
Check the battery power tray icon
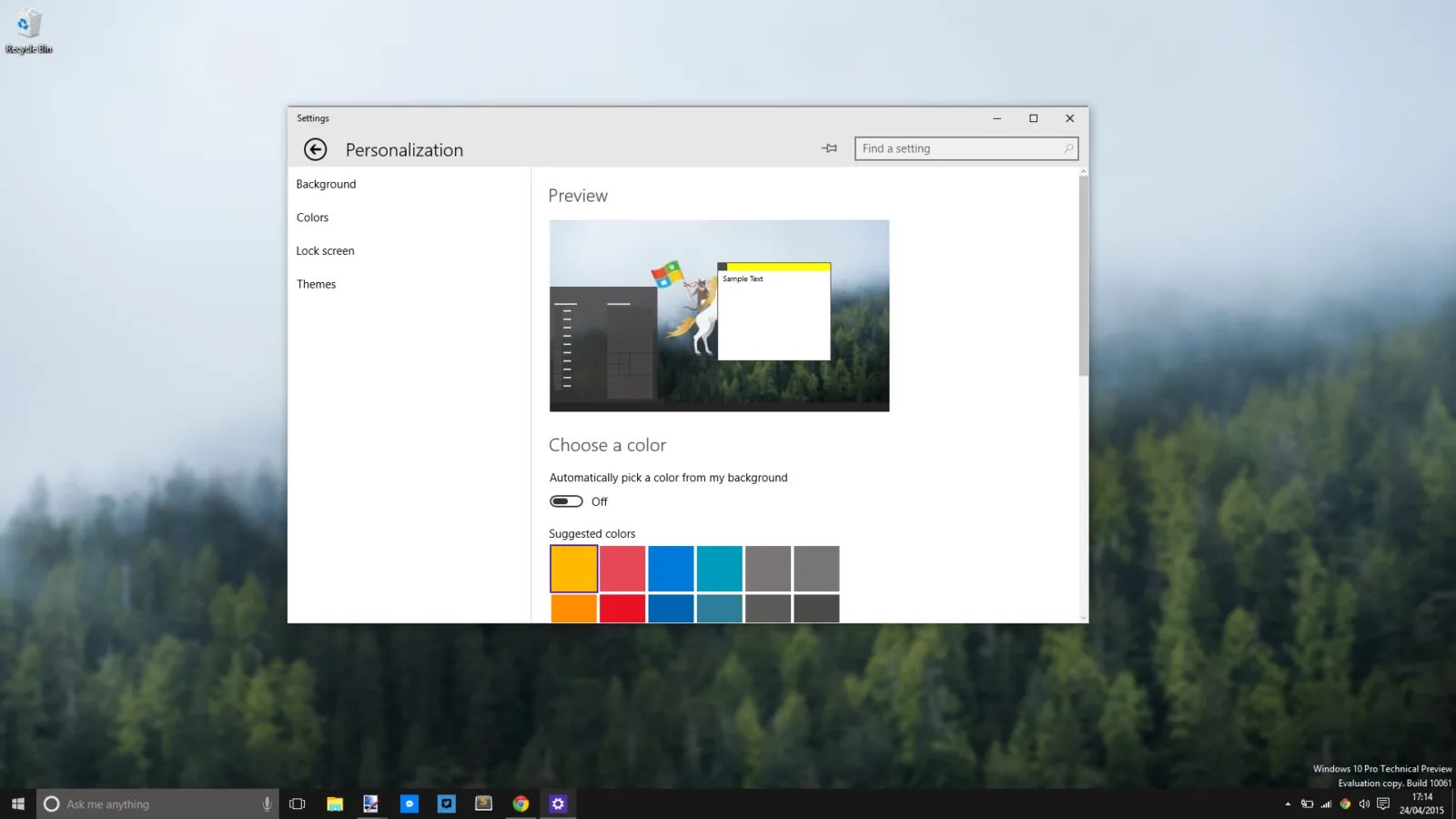pyautogui.click(x=1307, y=804)
